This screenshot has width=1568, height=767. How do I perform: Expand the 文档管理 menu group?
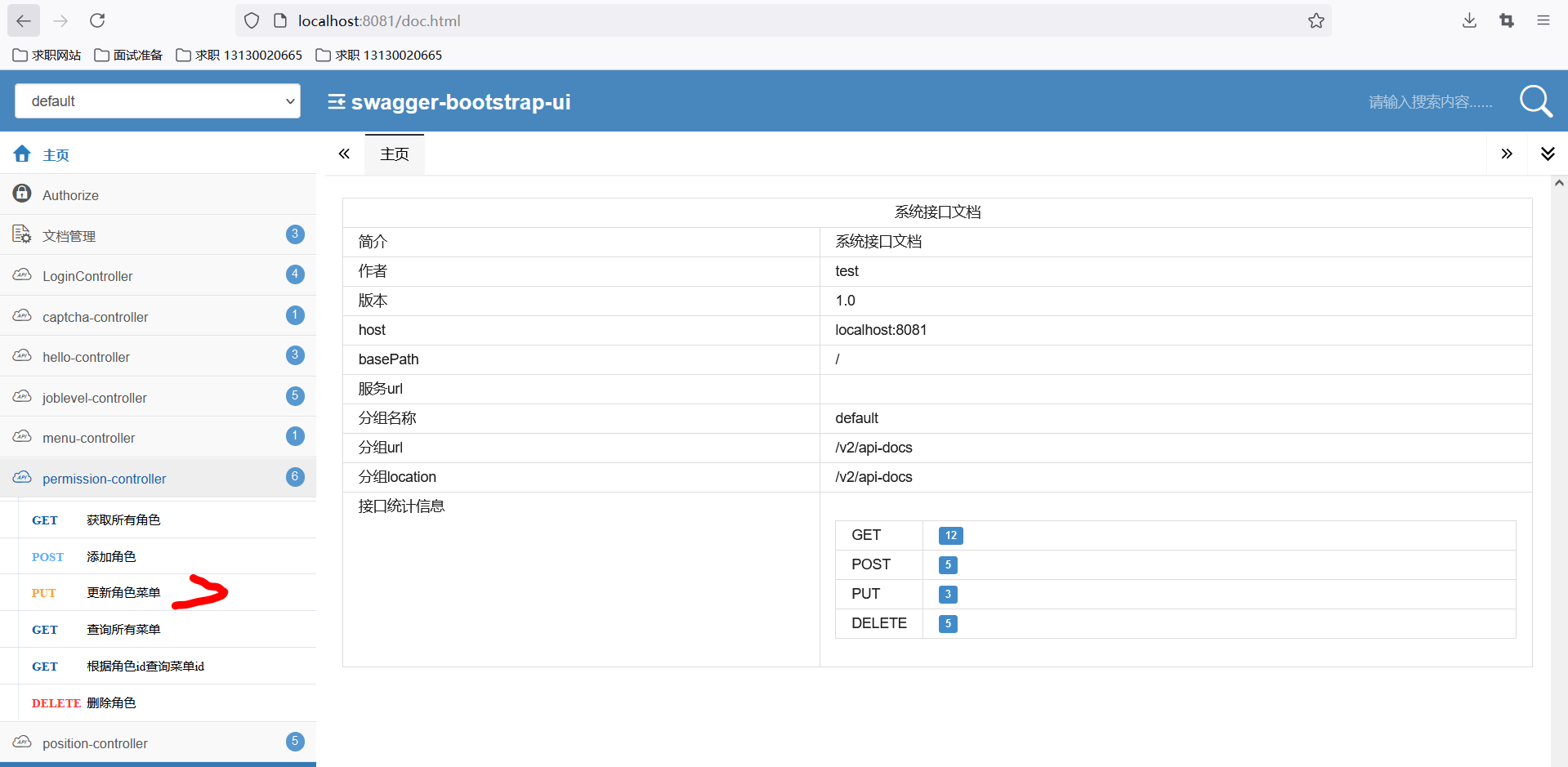(x=158, y=235)
